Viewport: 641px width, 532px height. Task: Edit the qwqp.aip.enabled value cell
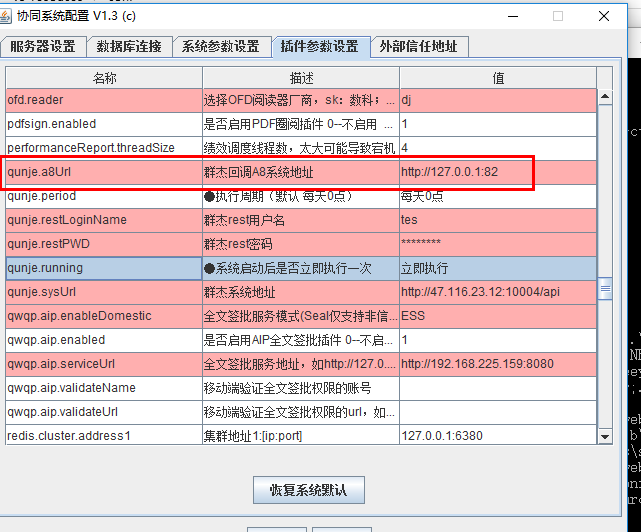498,341
